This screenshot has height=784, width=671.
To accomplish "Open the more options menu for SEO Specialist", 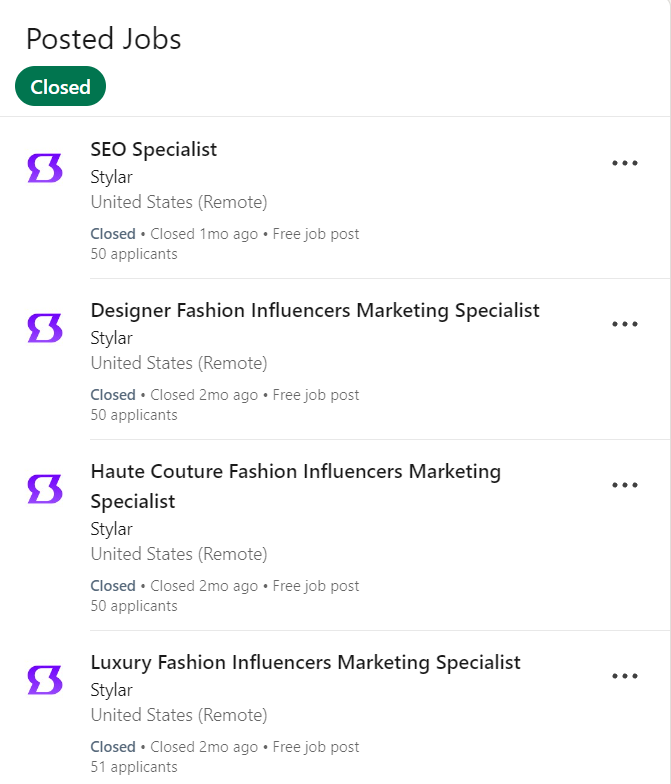I will [624, 164].
